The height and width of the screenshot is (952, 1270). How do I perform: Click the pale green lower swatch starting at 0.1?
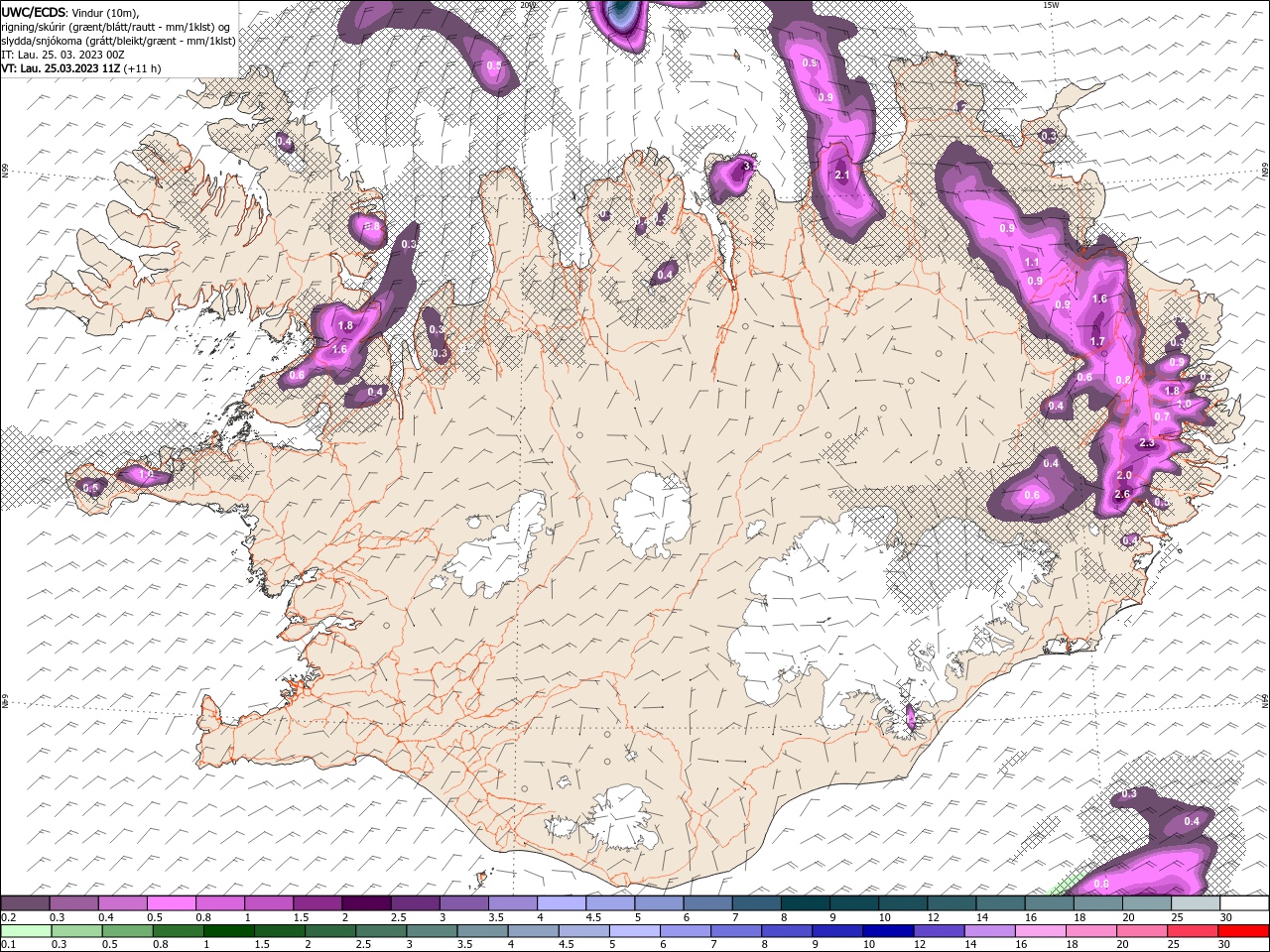point(27,931)
